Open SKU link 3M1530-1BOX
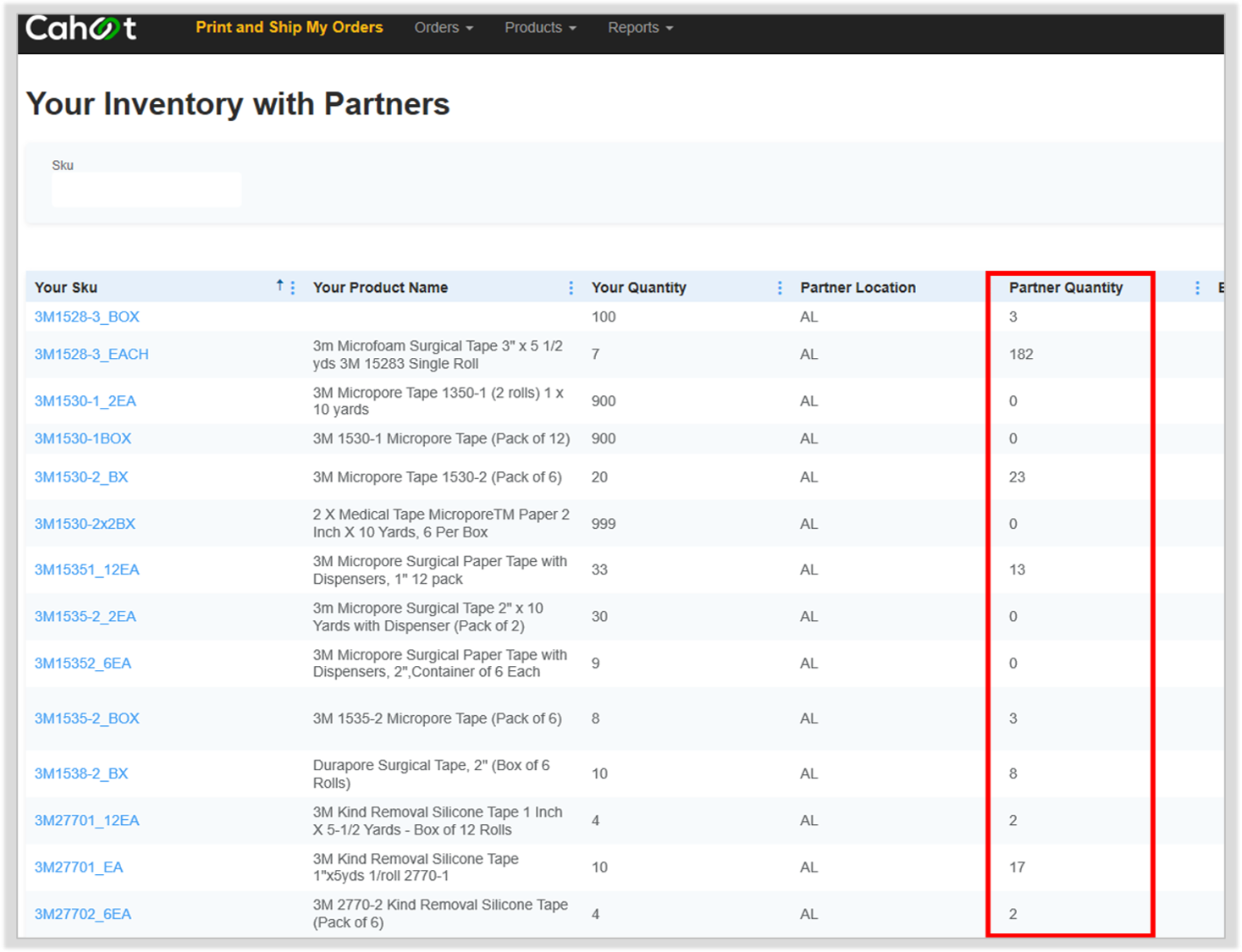The height and width of the screenshot is (952, 1242). 83,438
